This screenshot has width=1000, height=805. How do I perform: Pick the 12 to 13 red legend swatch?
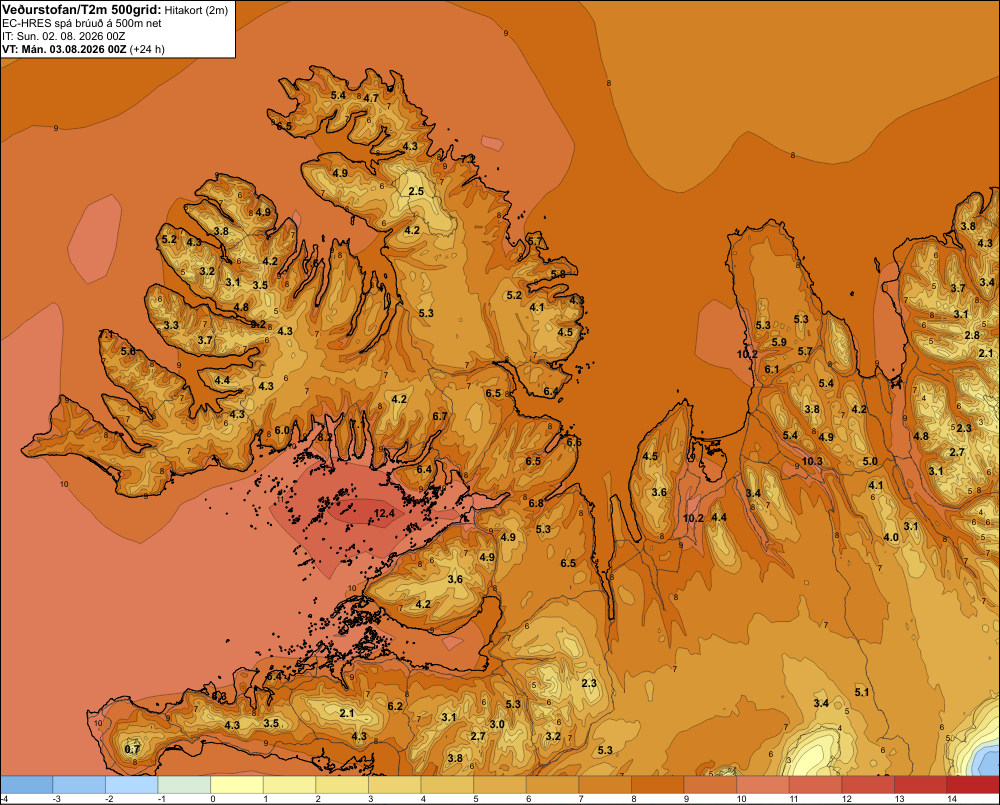(868, 785)
